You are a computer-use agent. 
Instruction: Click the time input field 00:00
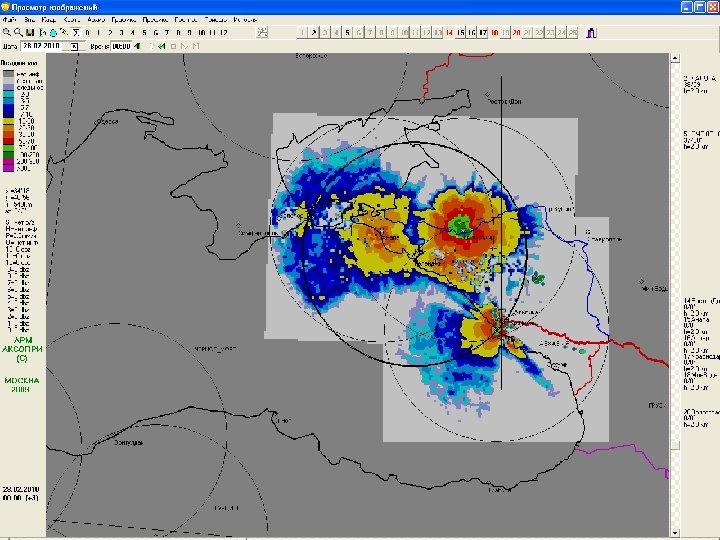pyautogui.click(x=122, y=46)
